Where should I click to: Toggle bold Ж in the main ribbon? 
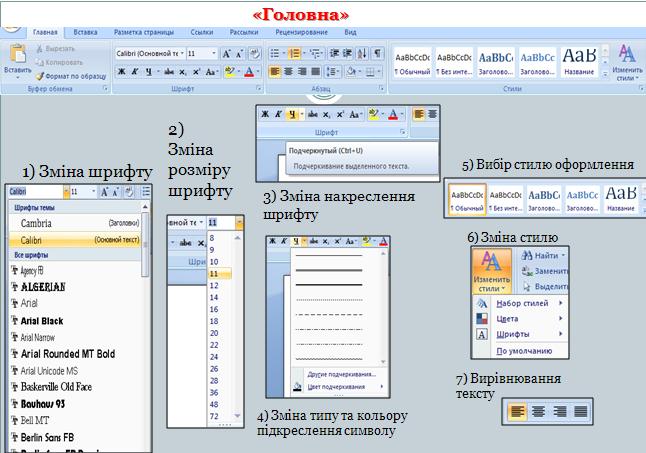pos(122,72)
